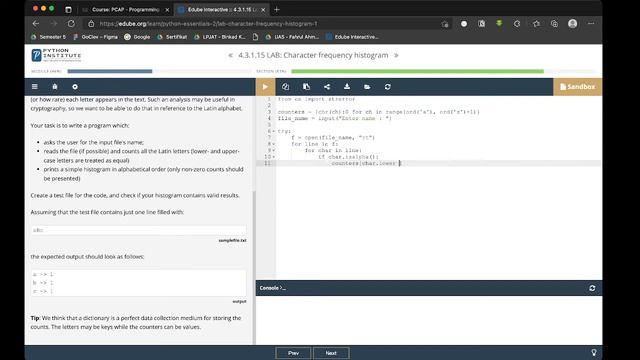Screen dimensions: 640x360
Task: Open the hamburger menu in the left panel
Action: point(35,87)
